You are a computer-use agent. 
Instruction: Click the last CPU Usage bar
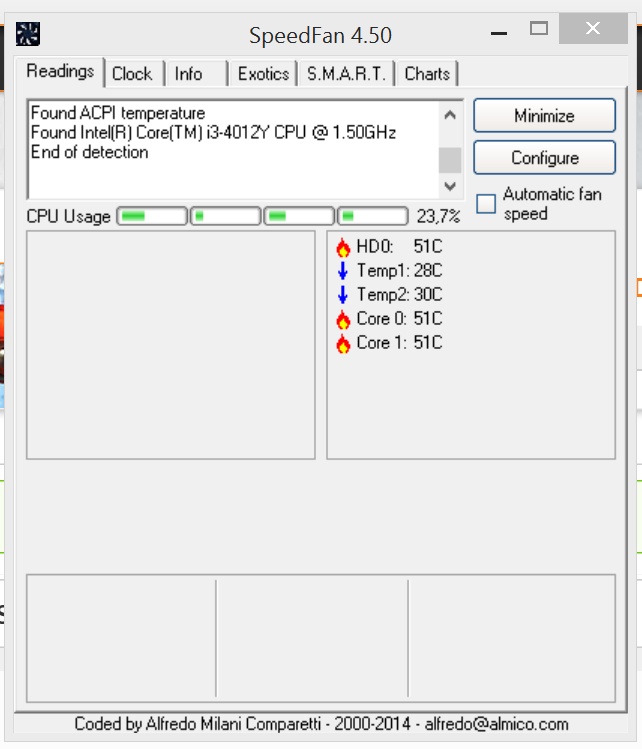(x=373, y=216)
